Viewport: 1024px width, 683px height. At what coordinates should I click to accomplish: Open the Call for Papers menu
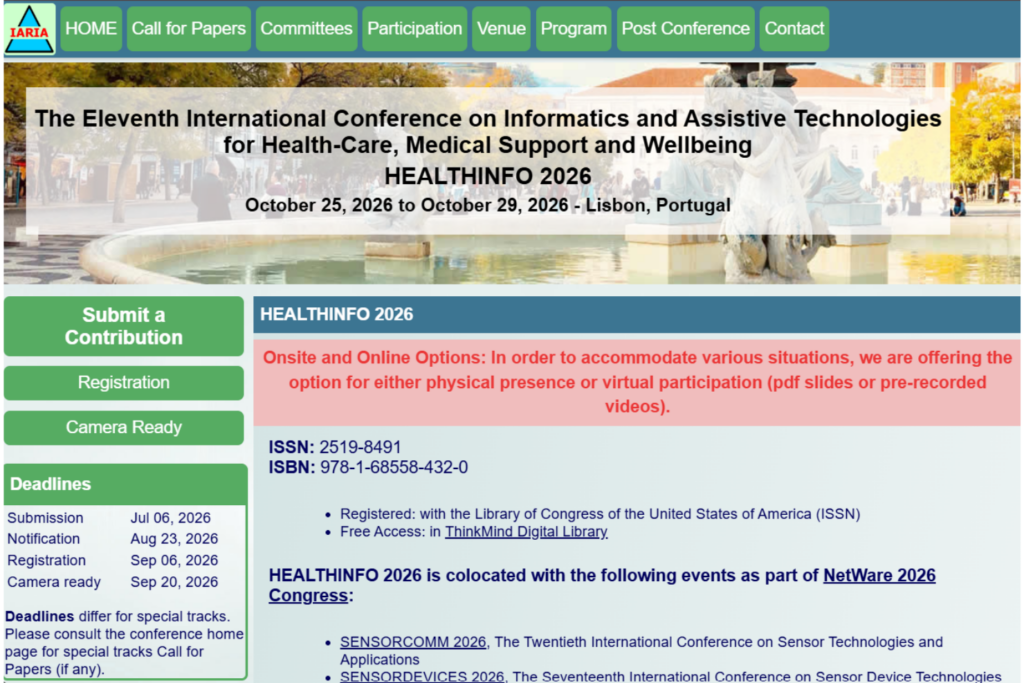point(189,29)
